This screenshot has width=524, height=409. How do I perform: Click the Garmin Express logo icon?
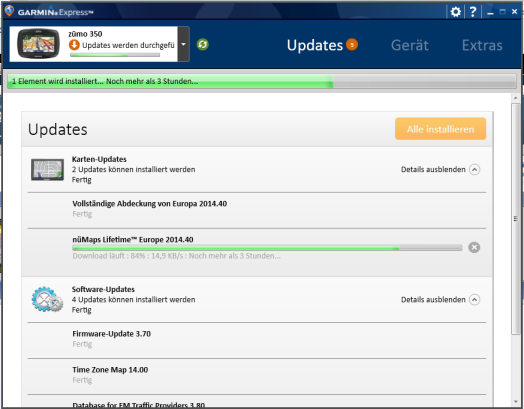pos(9,11)
